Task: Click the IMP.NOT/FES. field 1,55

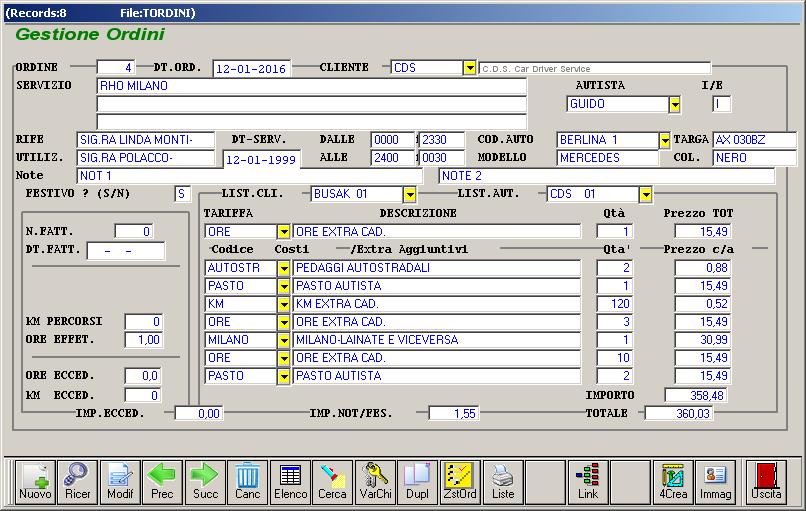Action: tap(453, 413)
